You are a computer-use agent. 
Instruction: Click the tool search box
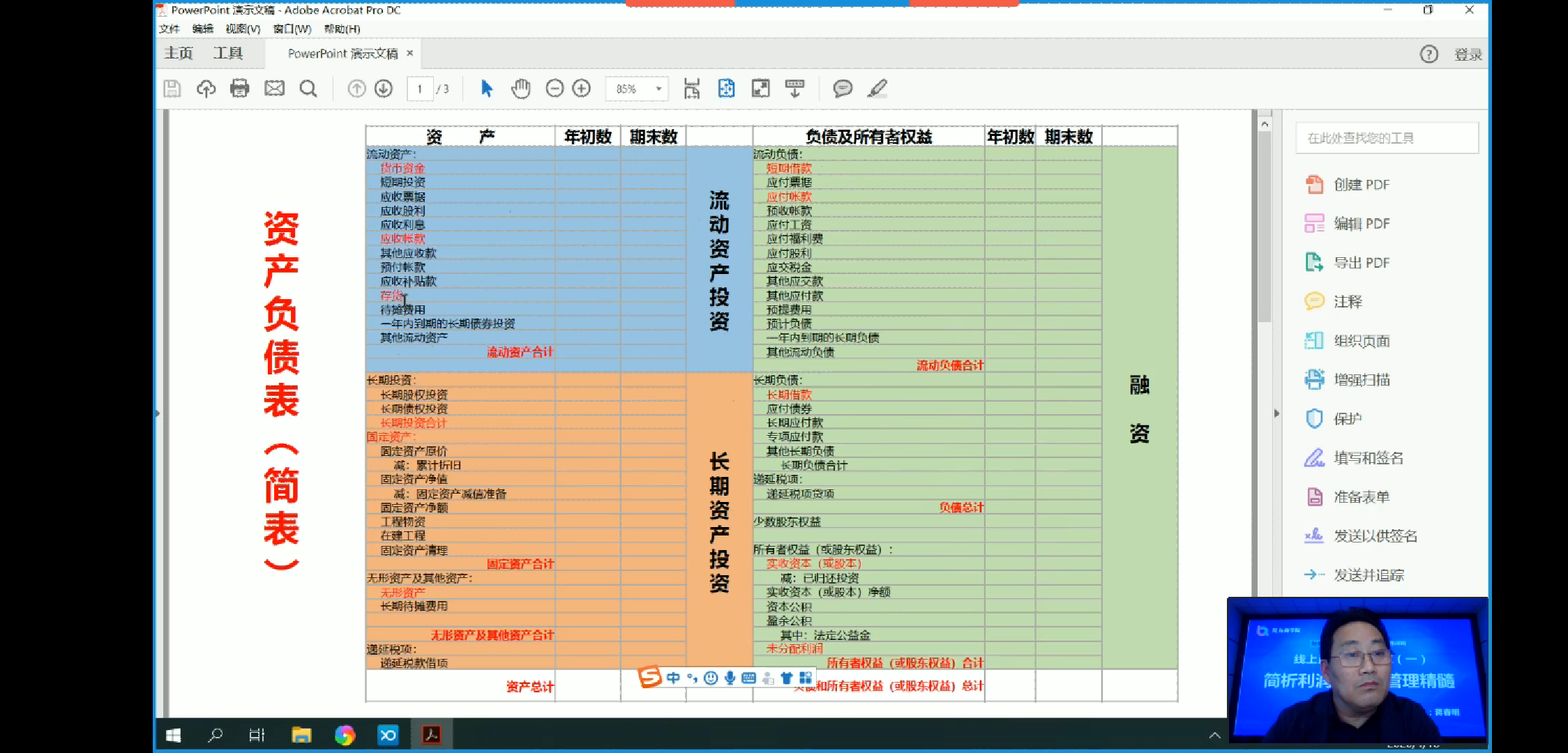click(1387, 138)
